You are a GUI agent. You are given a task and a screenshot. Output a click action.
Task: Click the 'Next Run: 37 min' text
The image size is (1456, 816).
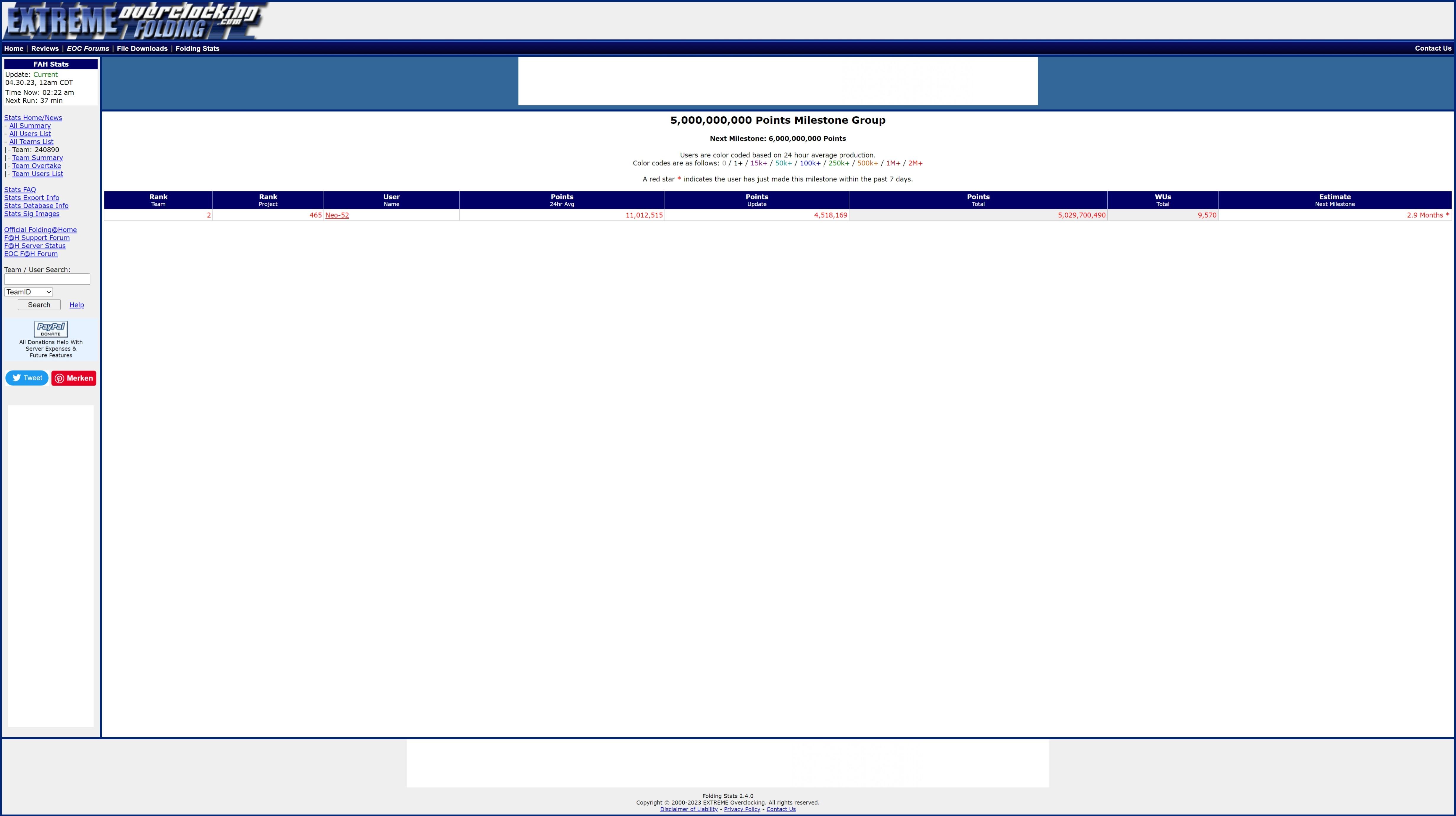pyautogui.click(x=34, y=101)
